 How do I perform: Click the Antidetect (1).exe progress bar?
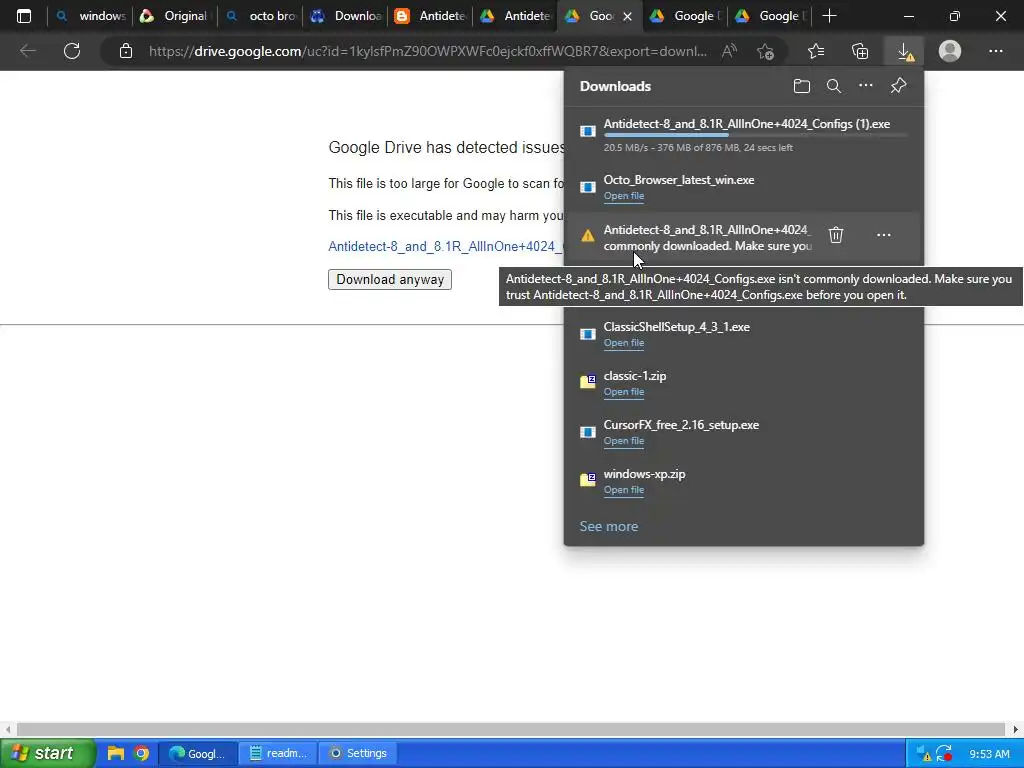point(755,135)
